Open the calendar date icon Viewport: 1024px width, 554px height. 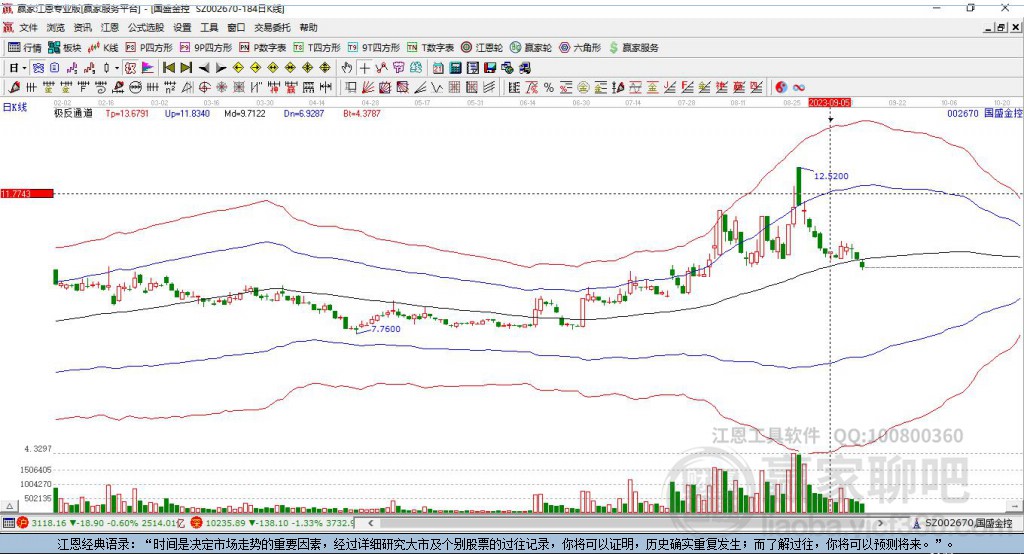(x=438, y=68)
